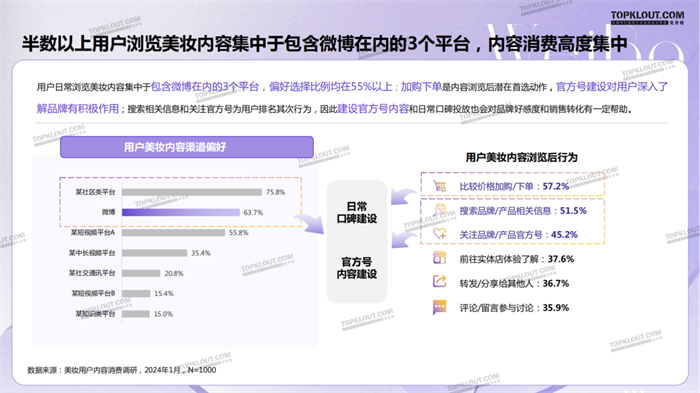Click the TOPKLOUT.COM logo
Image resolution: width=700 pixels, height=393 pixels.
647,18
